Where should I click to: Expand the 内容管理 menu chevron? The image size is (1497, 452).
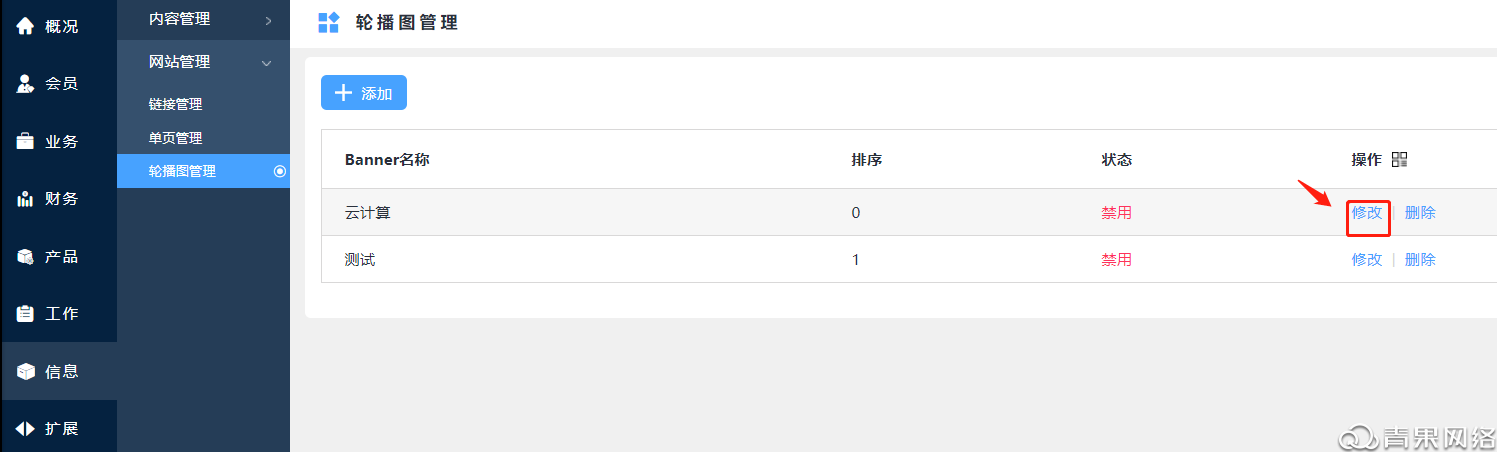[x=268, y=19]
